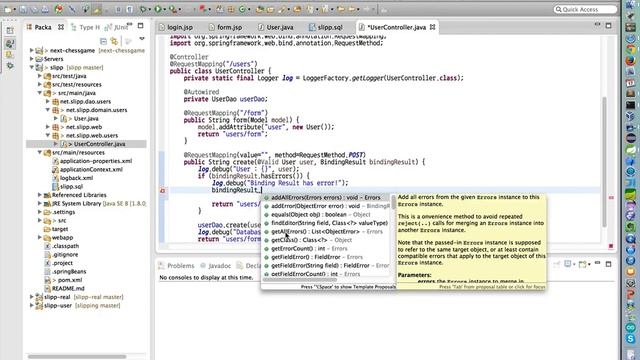Viewport: 640px width, 360px height.
Task: Open the JUnit view tab
Action: pyautogui.click(x=117, y=27)
